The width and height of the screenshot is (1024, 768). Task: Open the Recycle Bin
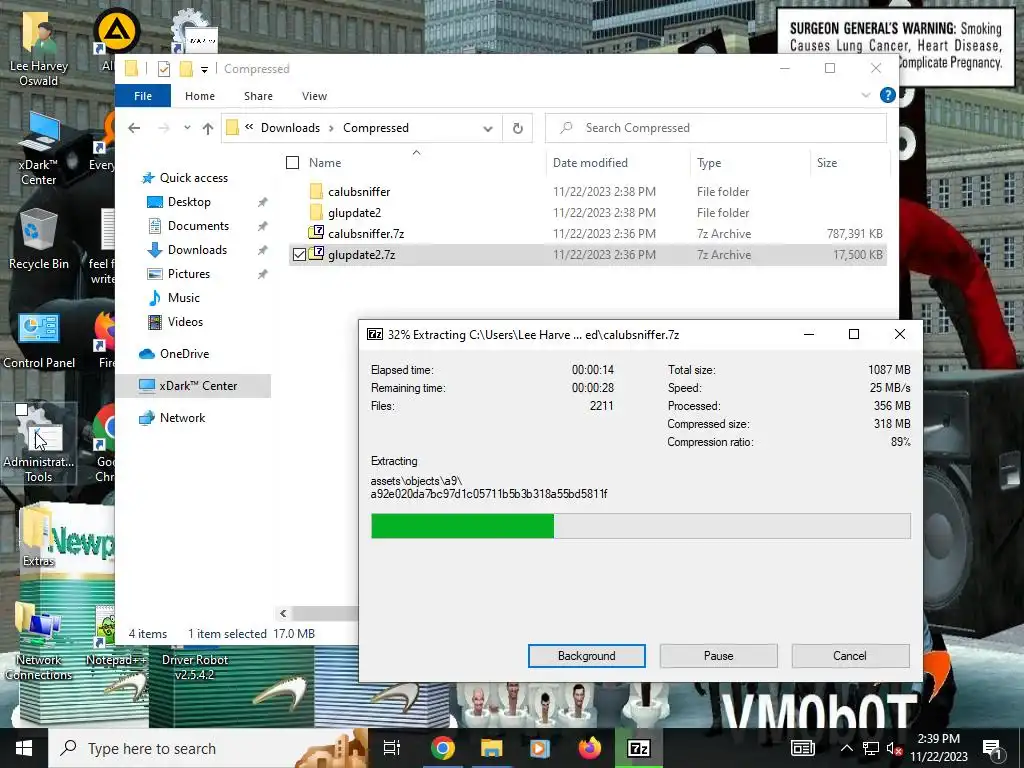click(39, 238)
